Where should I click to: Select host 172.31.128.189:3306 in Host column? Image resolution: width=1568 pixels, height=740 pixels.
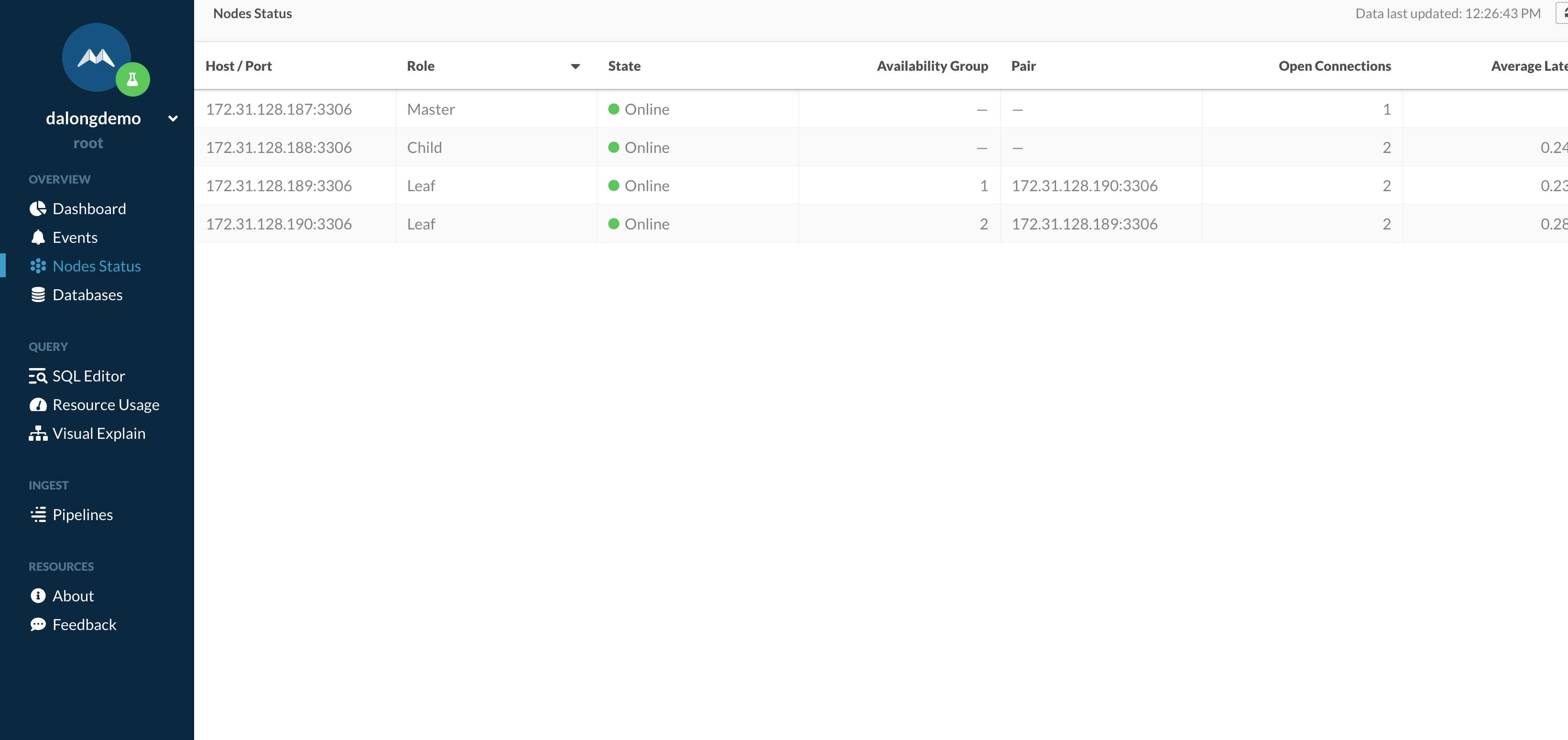pyautogui.click(x=279, y=185)
